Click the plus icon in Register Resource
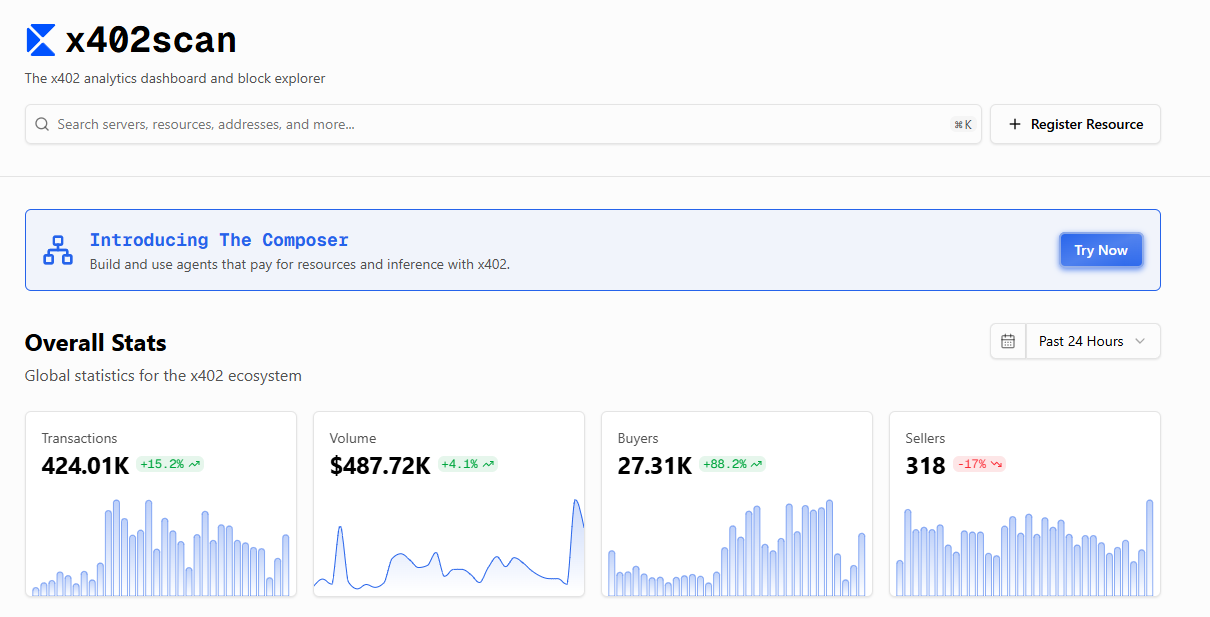Image resolution: width=1210 pixels, height=617 pixels. [1015, 125]
